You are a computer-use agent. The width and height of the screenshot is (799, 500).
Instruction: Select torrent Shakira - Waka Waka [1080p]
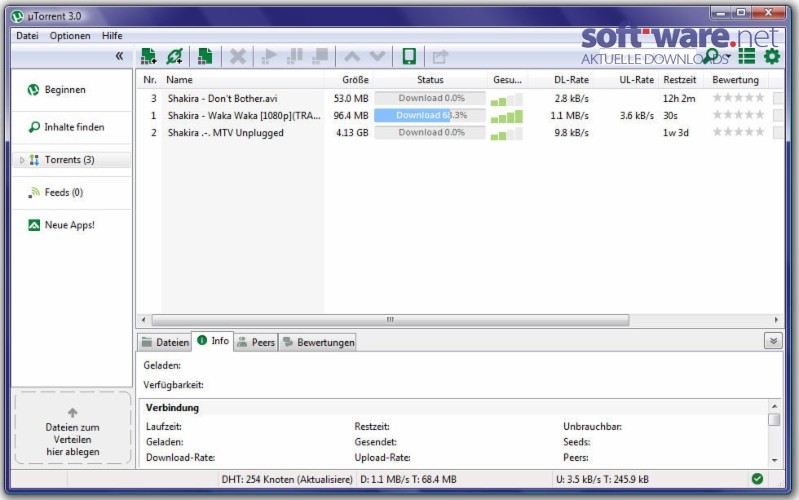[244, 116]
